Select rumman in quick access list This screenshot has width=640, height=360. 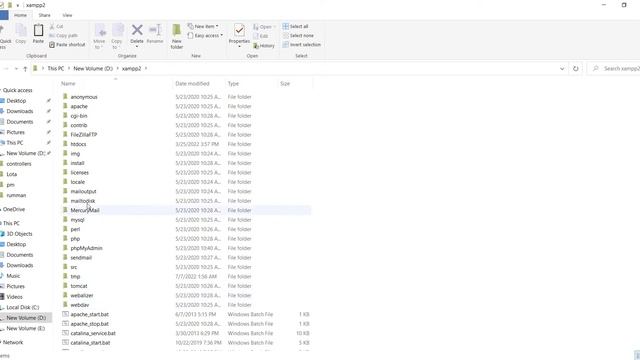[x=16, y=195]
